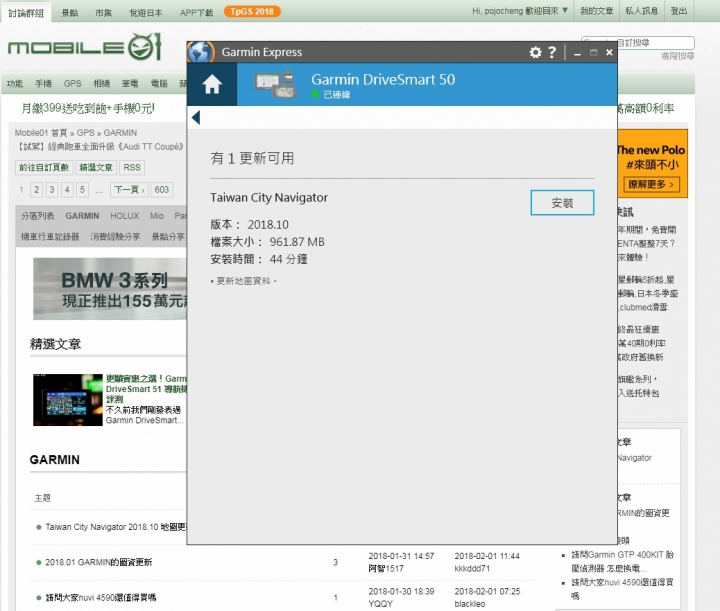The height and width of the screenshot is (611, 720).
Task: Open thread 請問大家nuvi 4590還值得買嗎
Action: pyautogui.click(x=101, y=598)
